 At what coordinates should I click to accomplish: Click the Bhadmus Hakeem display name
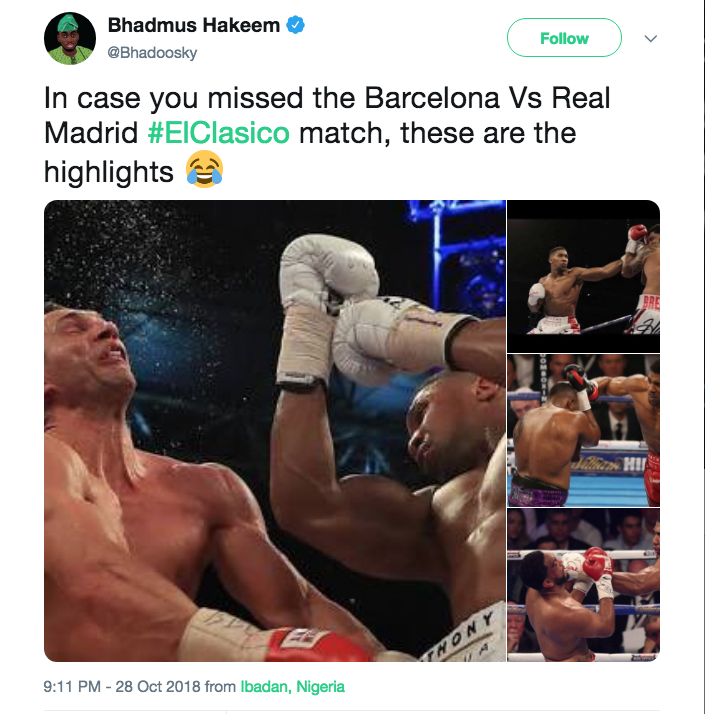pos(194,25)
